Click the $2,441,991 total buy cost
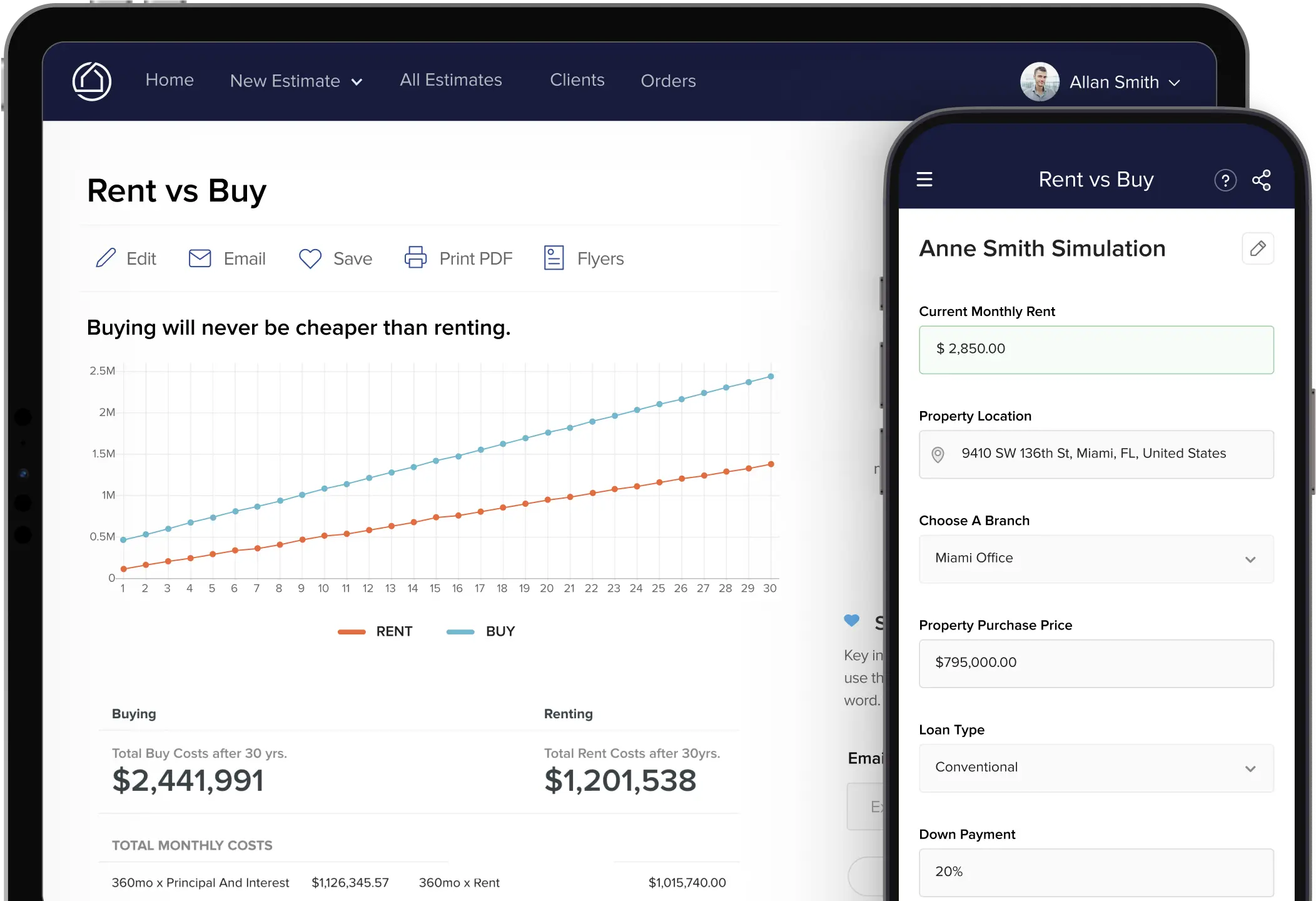 pos(188,780)
